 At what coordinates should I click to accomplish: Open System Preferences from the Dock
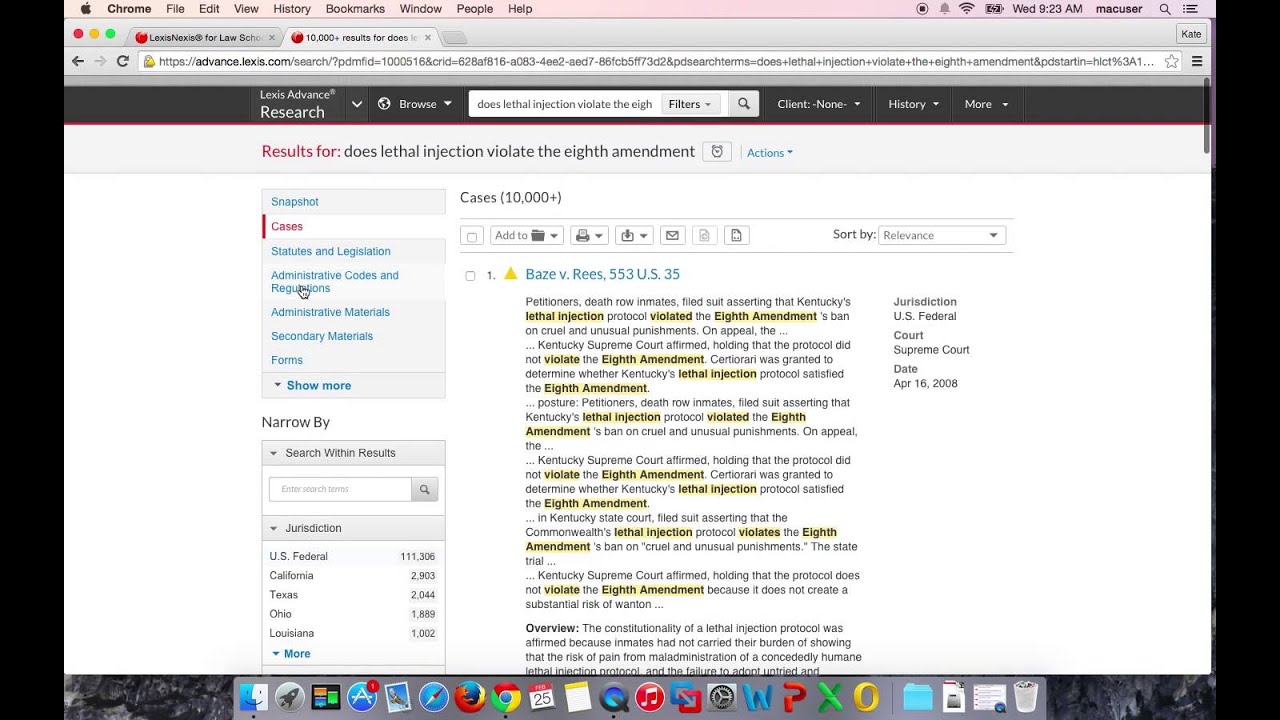coord(722,697)
